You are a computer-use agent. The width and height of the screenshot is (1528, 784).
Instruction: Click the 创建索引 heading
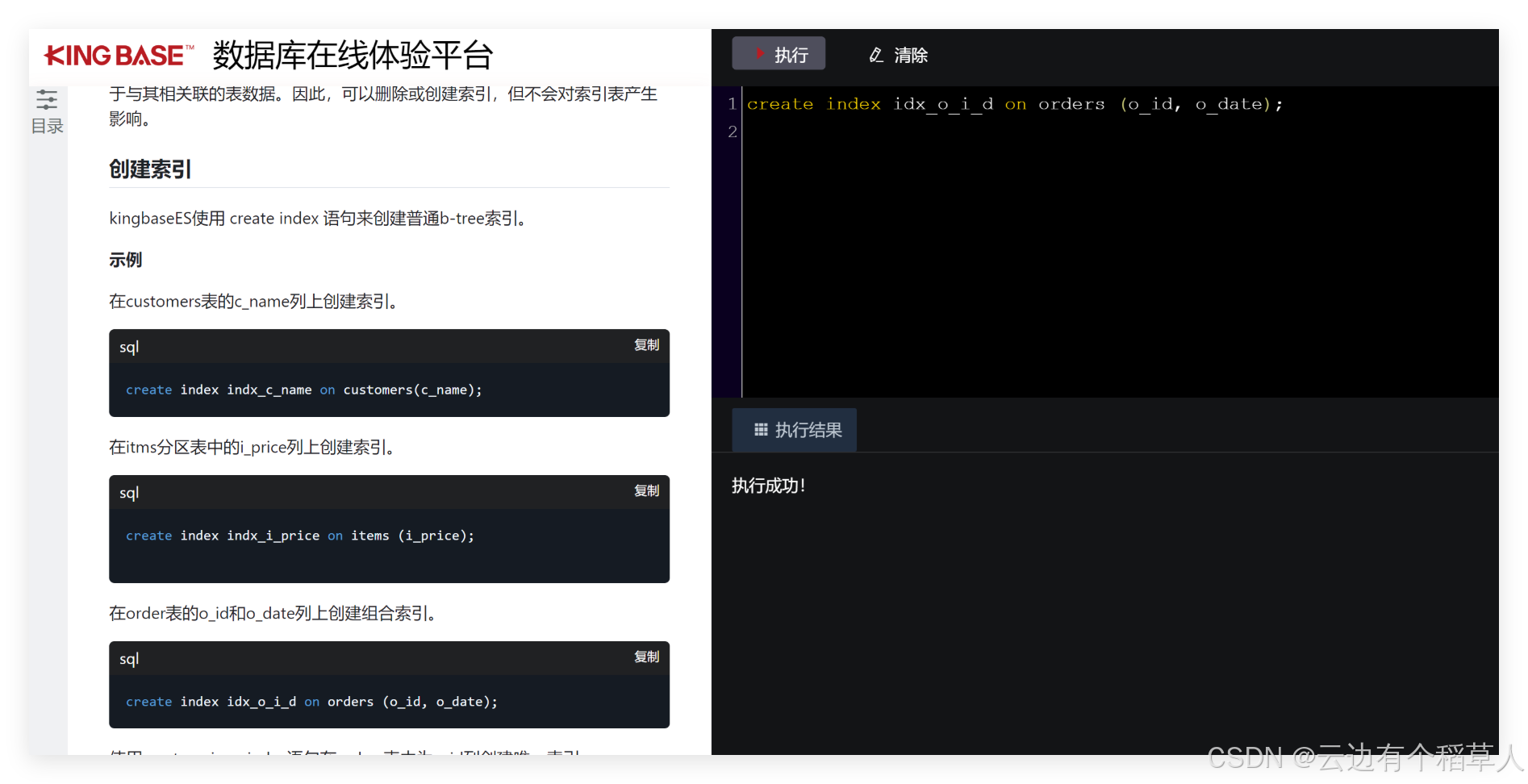point(150,169)
